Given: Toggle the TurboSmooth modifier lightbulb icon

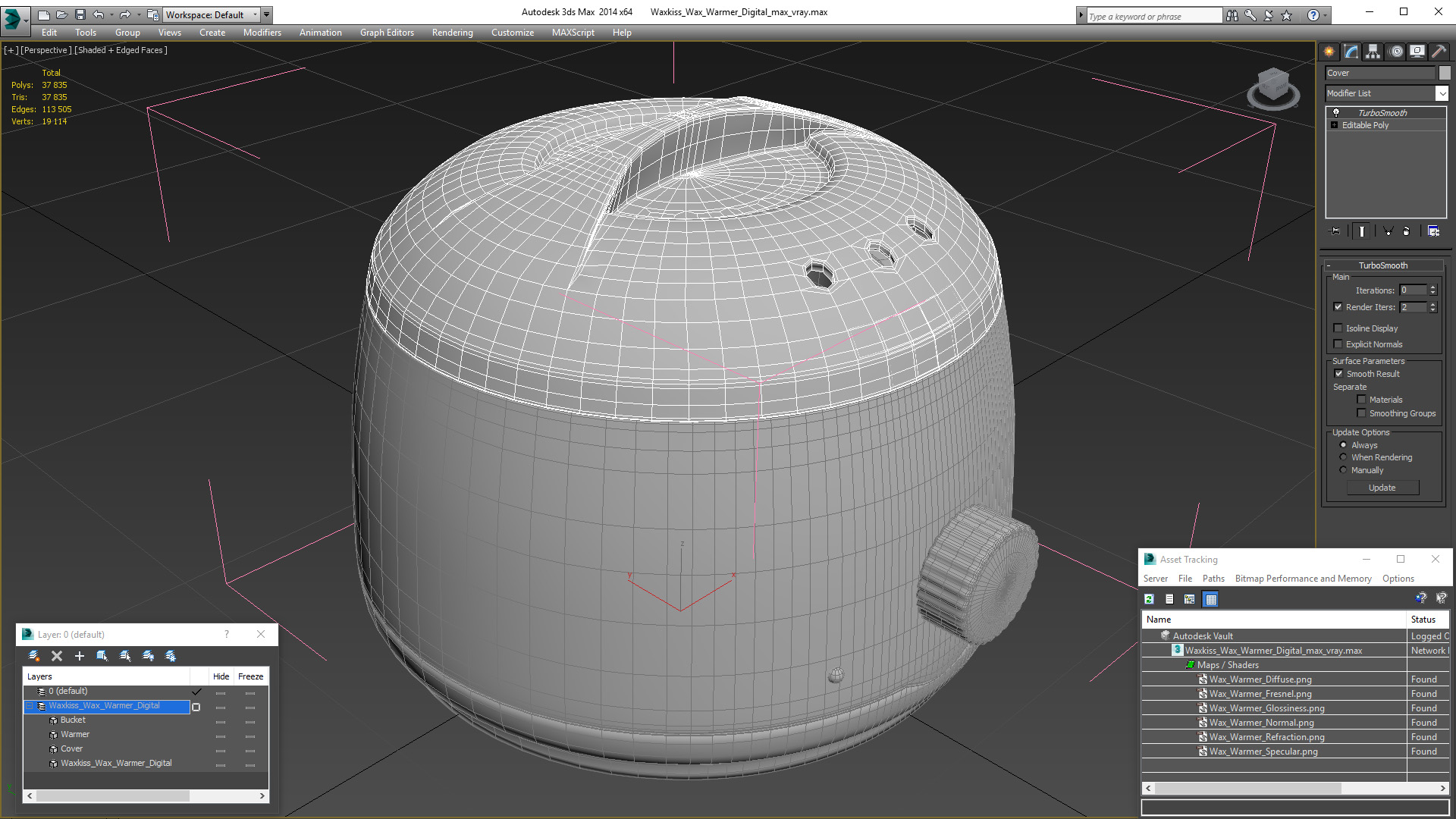Looking at the screenshot, I should coord(1336,112).
